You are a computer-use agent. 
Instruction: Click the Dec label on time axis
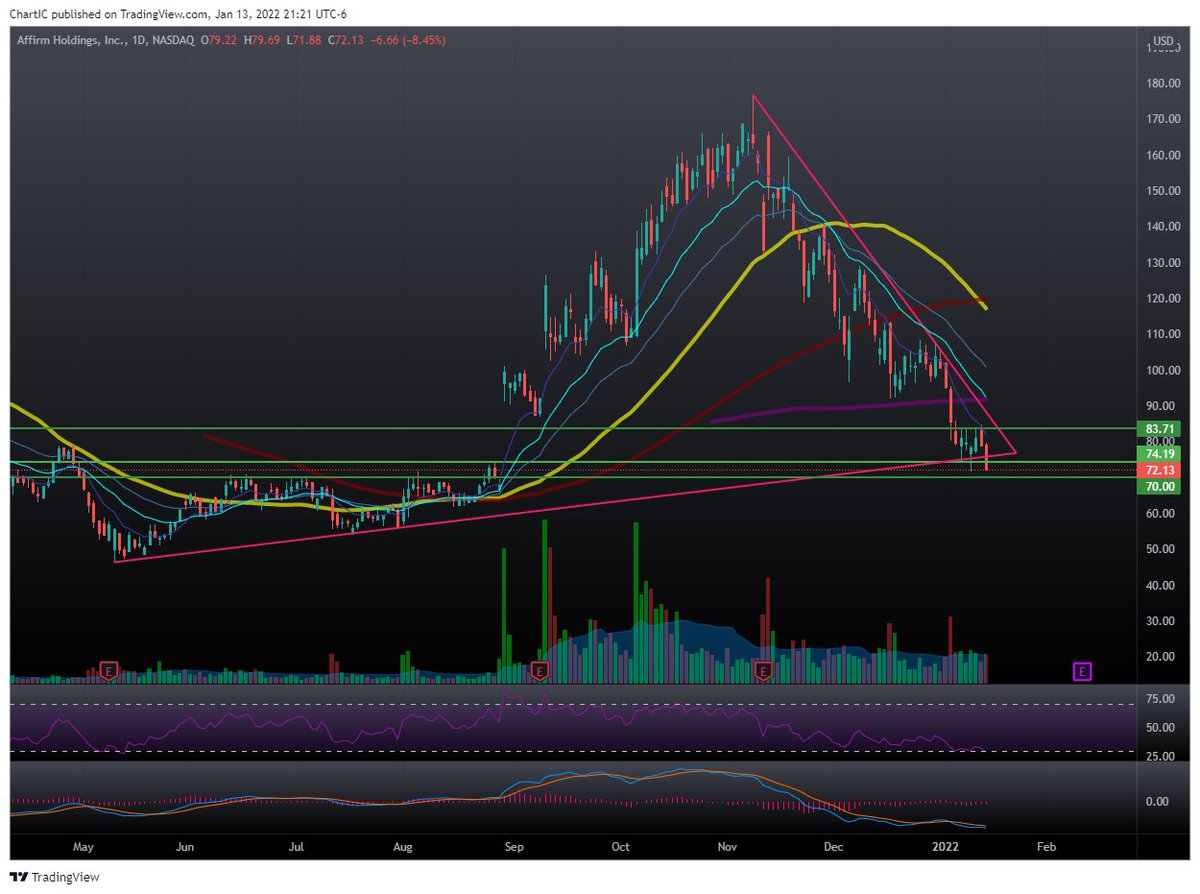(x=835, y=846)
